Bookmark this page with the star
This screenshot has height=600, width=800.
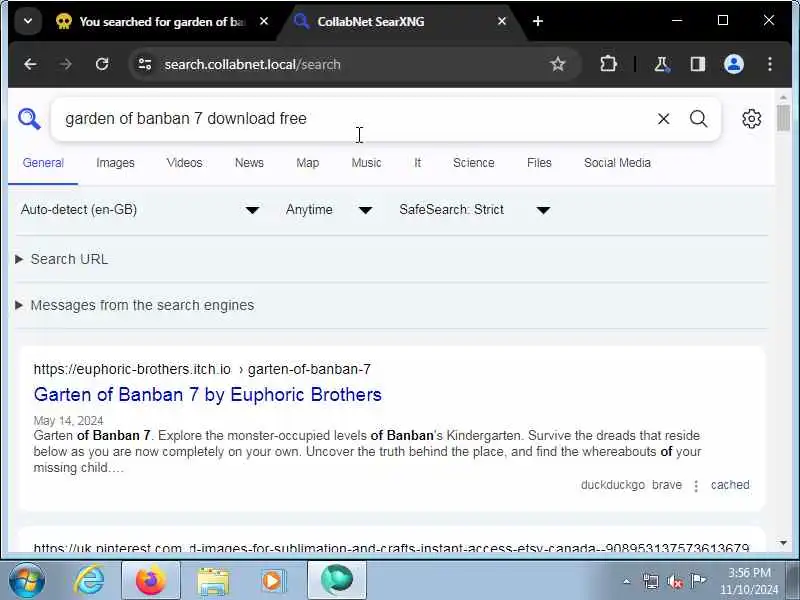pyautogui.click(x=558, y=64)
